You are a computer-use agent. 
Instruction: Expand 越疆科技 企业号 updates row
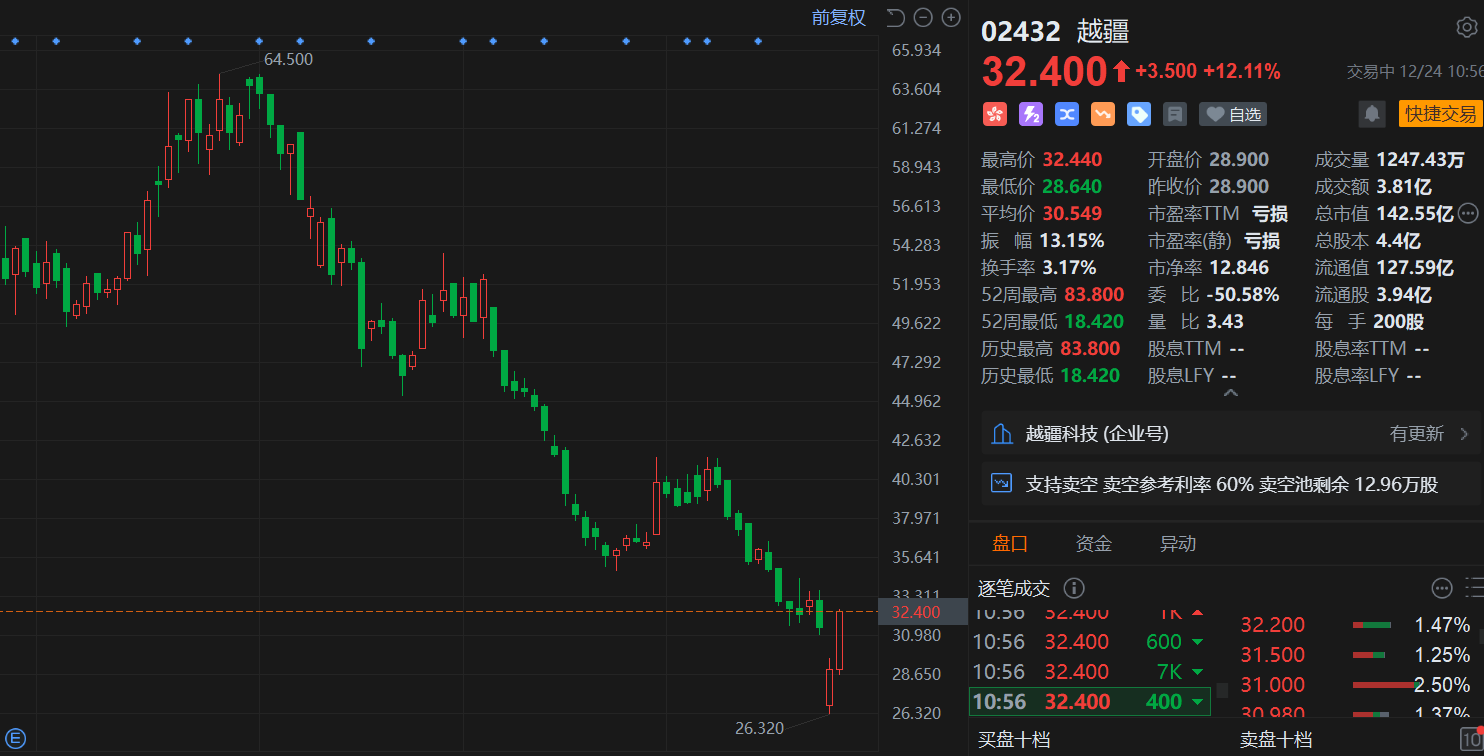(x=1231, y=433)
